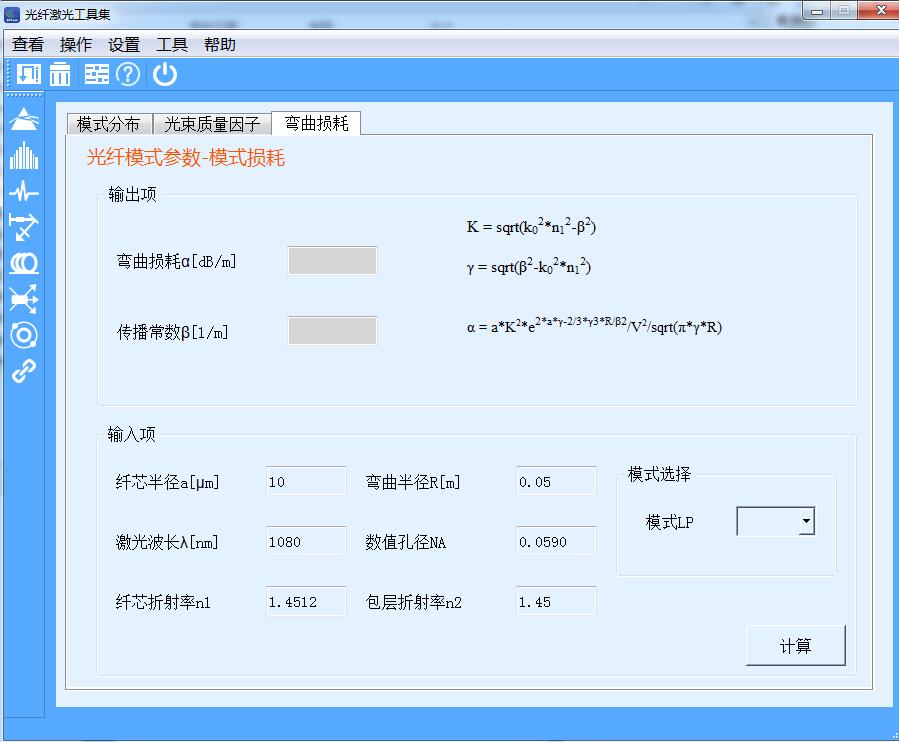Open the 帮助 menu
The height and width of the screenshot is (742, 899).
pos(220,44)
